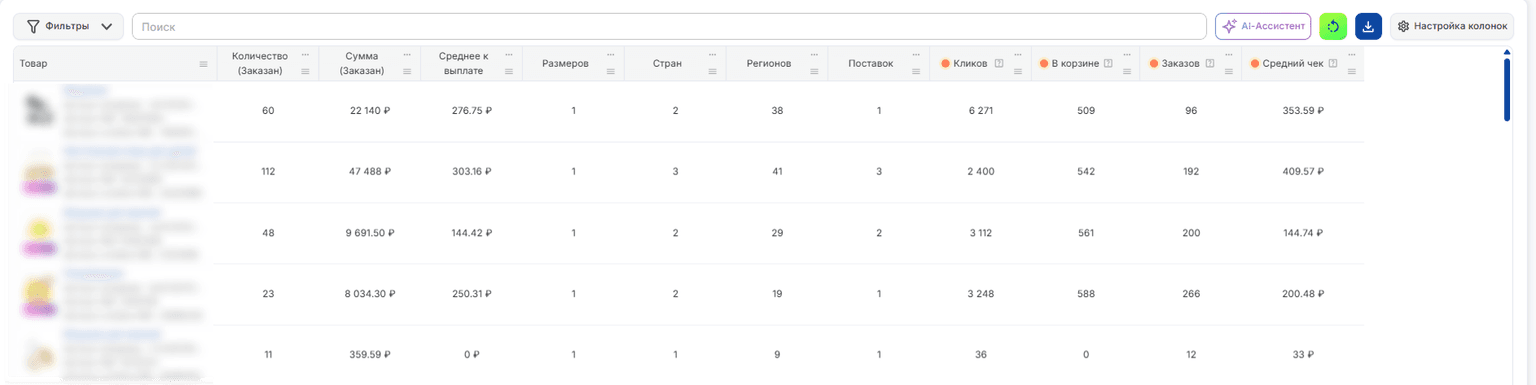Open three-dots options on Регионов column
This screenshot has width=1536, height=385.
(815, 54)
